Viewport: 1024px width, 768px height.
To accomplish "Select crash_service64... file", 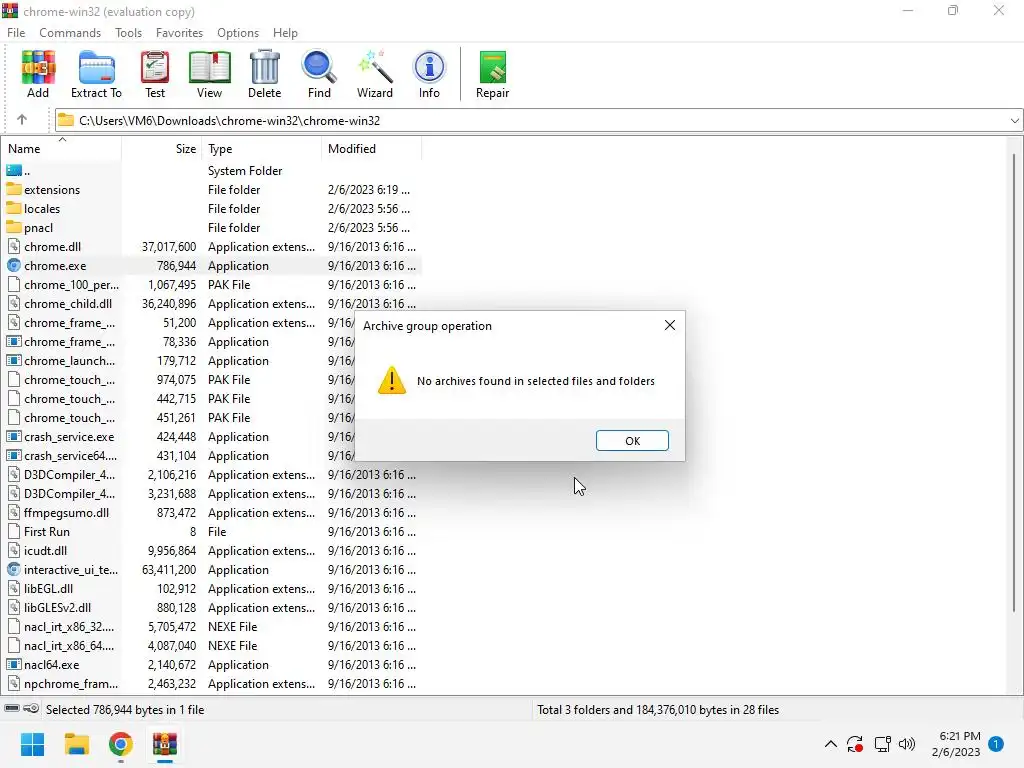I will click(180, 456).
